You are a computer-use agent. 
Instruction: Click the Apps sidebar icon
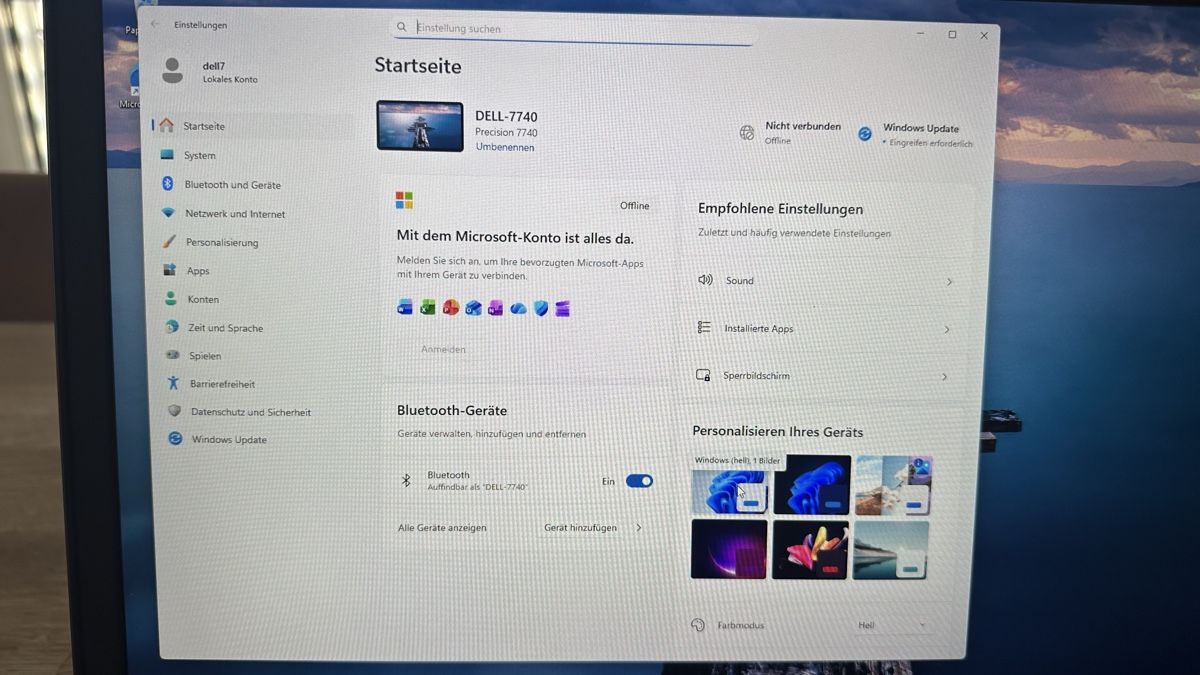170,270
